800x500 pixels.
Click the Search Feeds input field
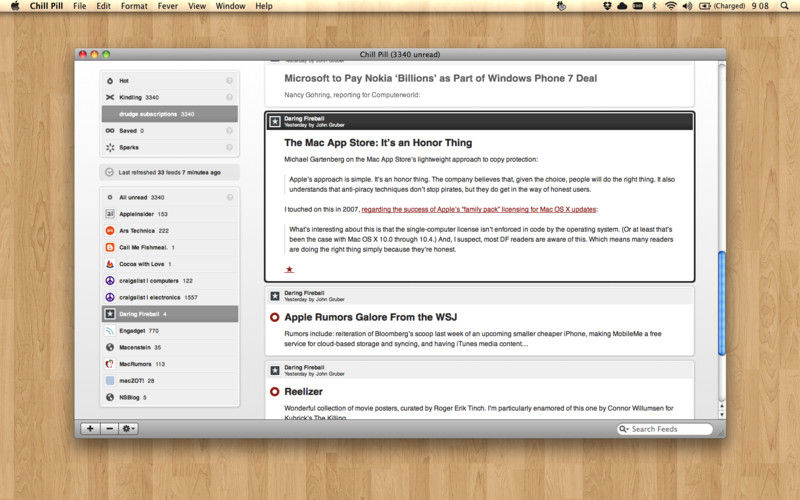click(665, 429)
